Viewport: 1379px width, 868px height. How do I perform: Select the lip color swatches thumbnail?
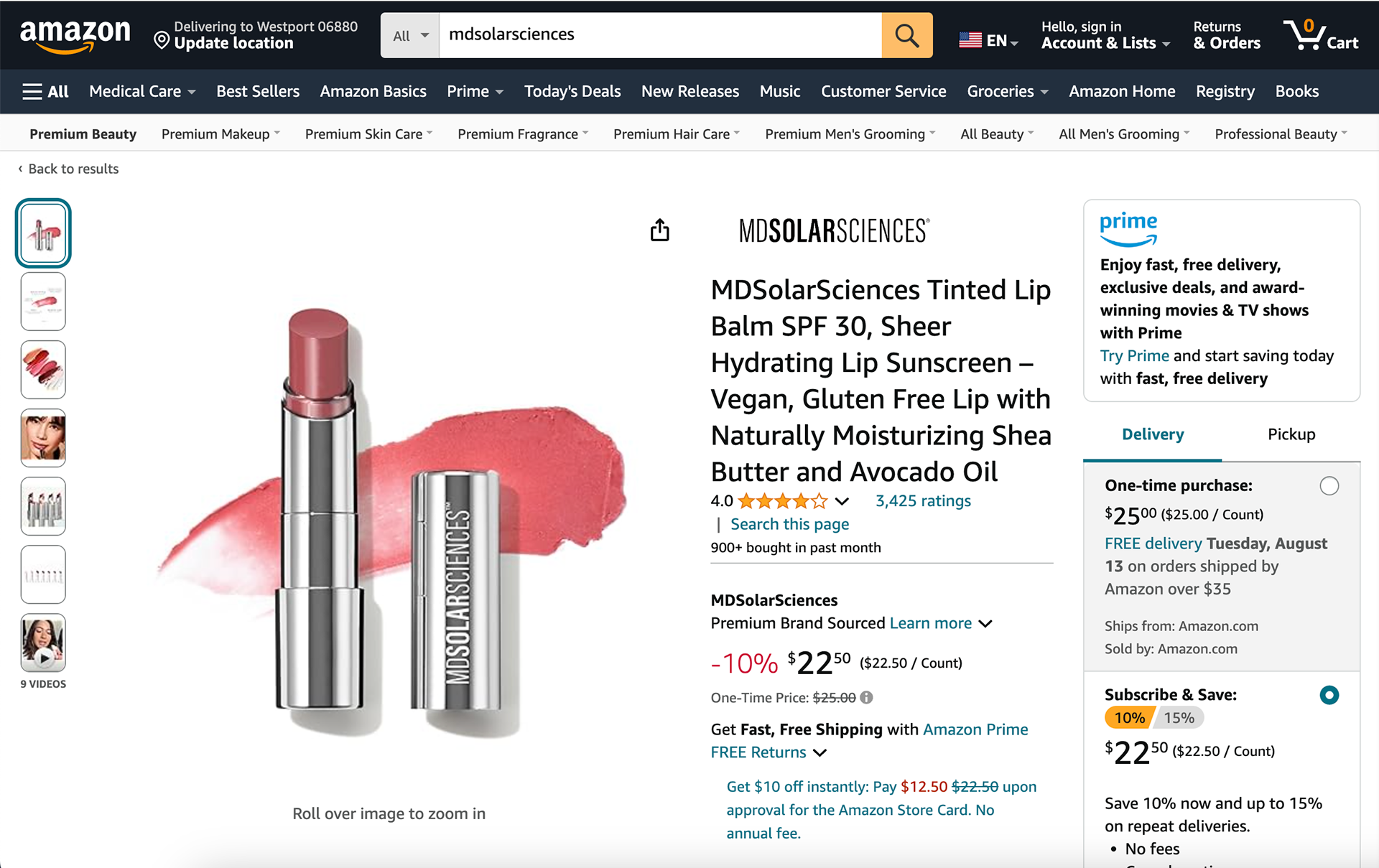coord(43,369)
